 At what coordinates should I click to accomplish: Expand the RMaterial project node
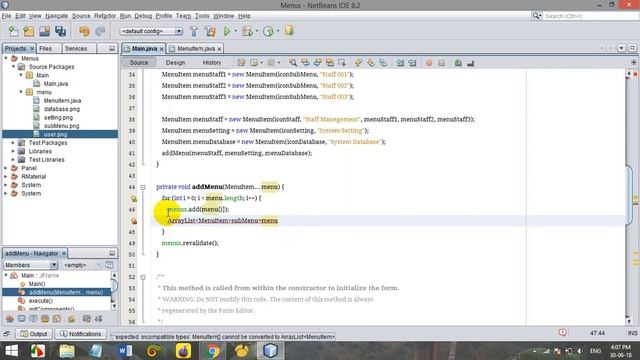click(6, 177)
